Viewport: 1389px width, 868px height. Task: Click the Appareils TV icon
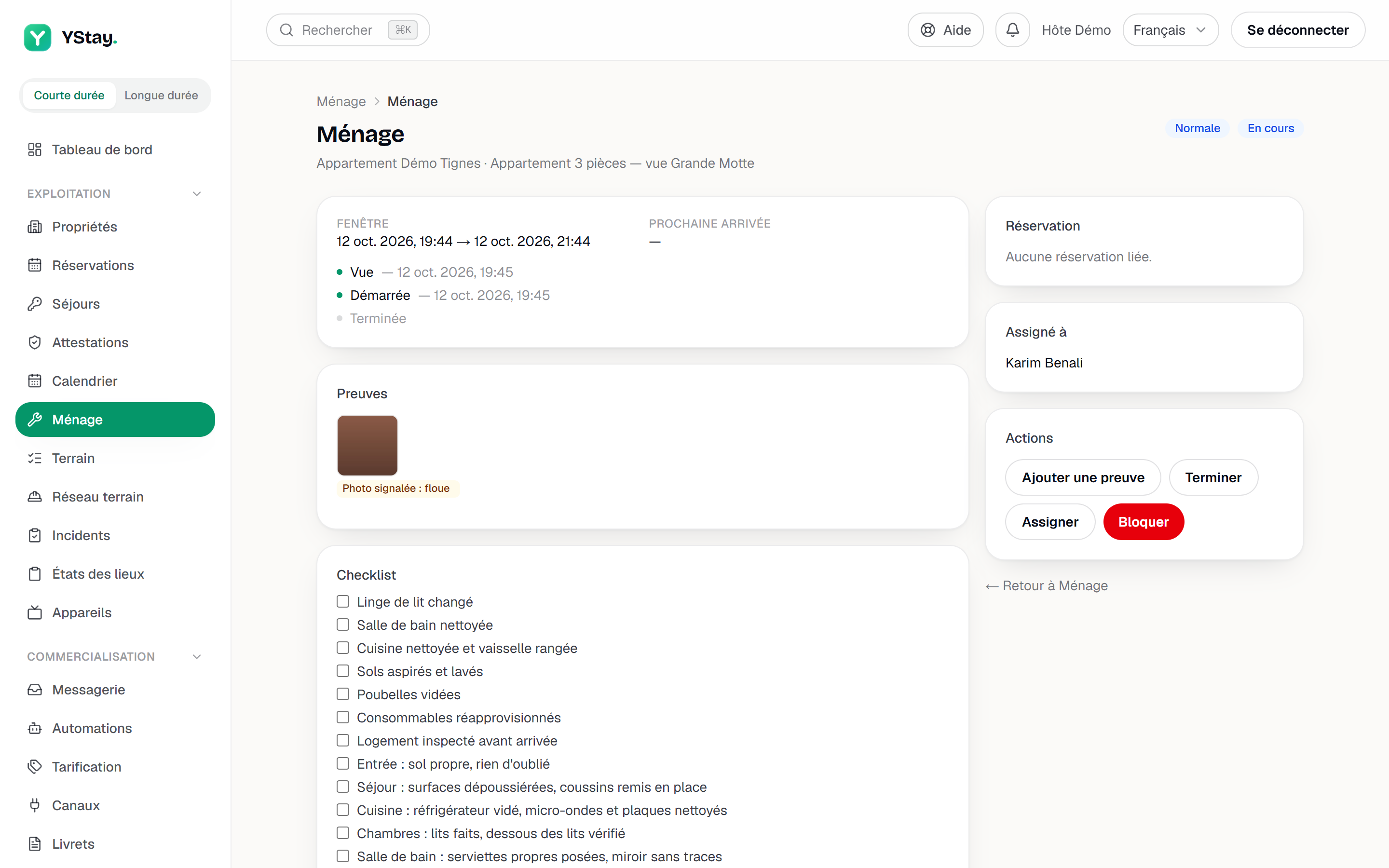(34, 612)
